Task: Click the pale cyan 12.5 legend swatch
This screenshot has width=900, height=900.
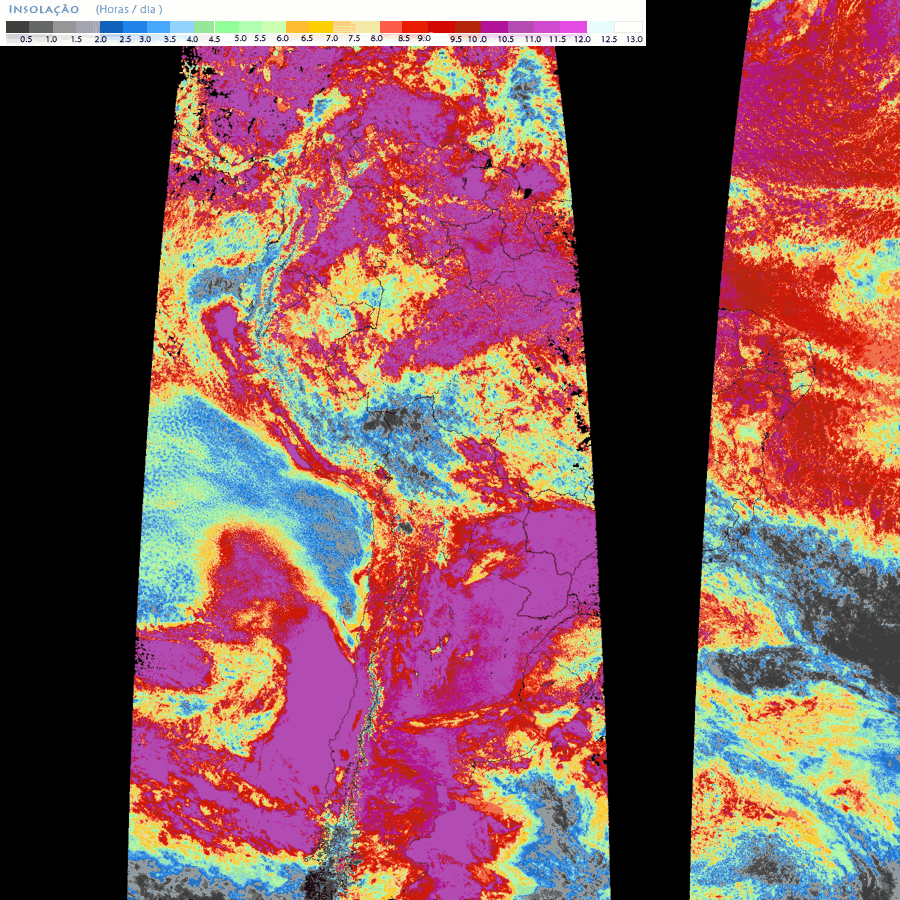Action: (x=601, y=27)
